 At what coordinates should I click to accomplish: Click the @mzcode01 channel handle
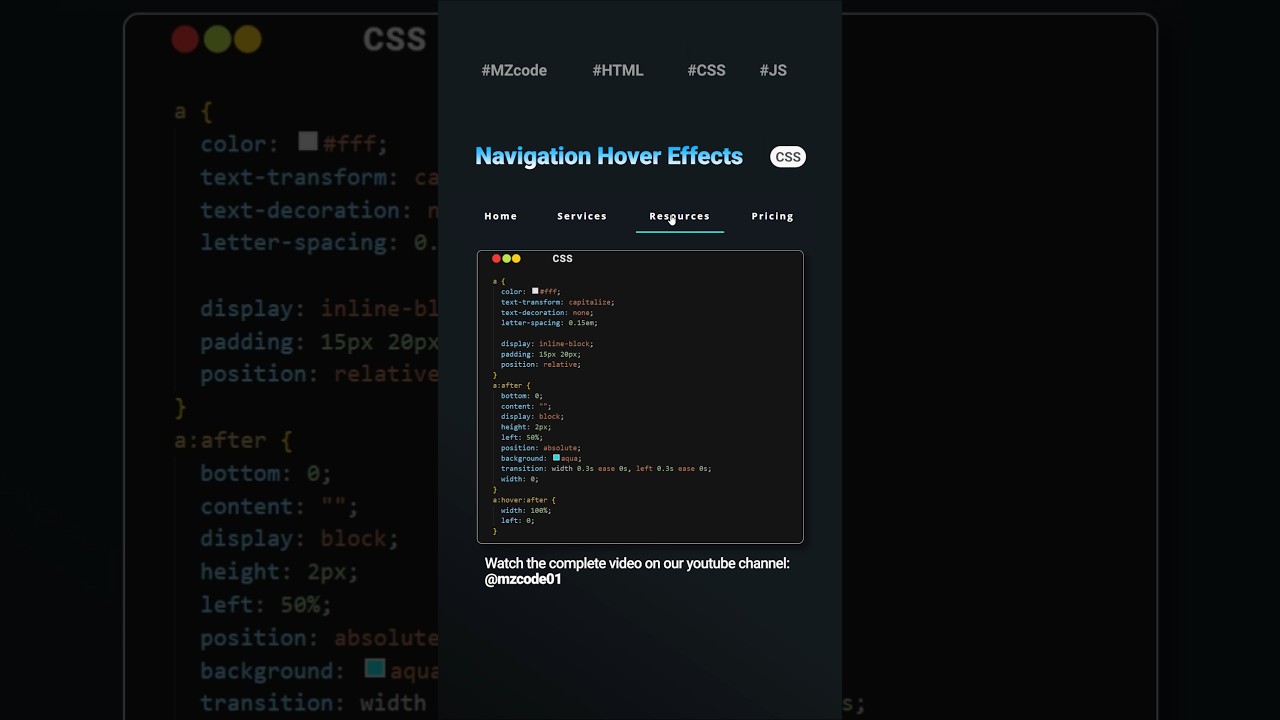click(523, 579)
